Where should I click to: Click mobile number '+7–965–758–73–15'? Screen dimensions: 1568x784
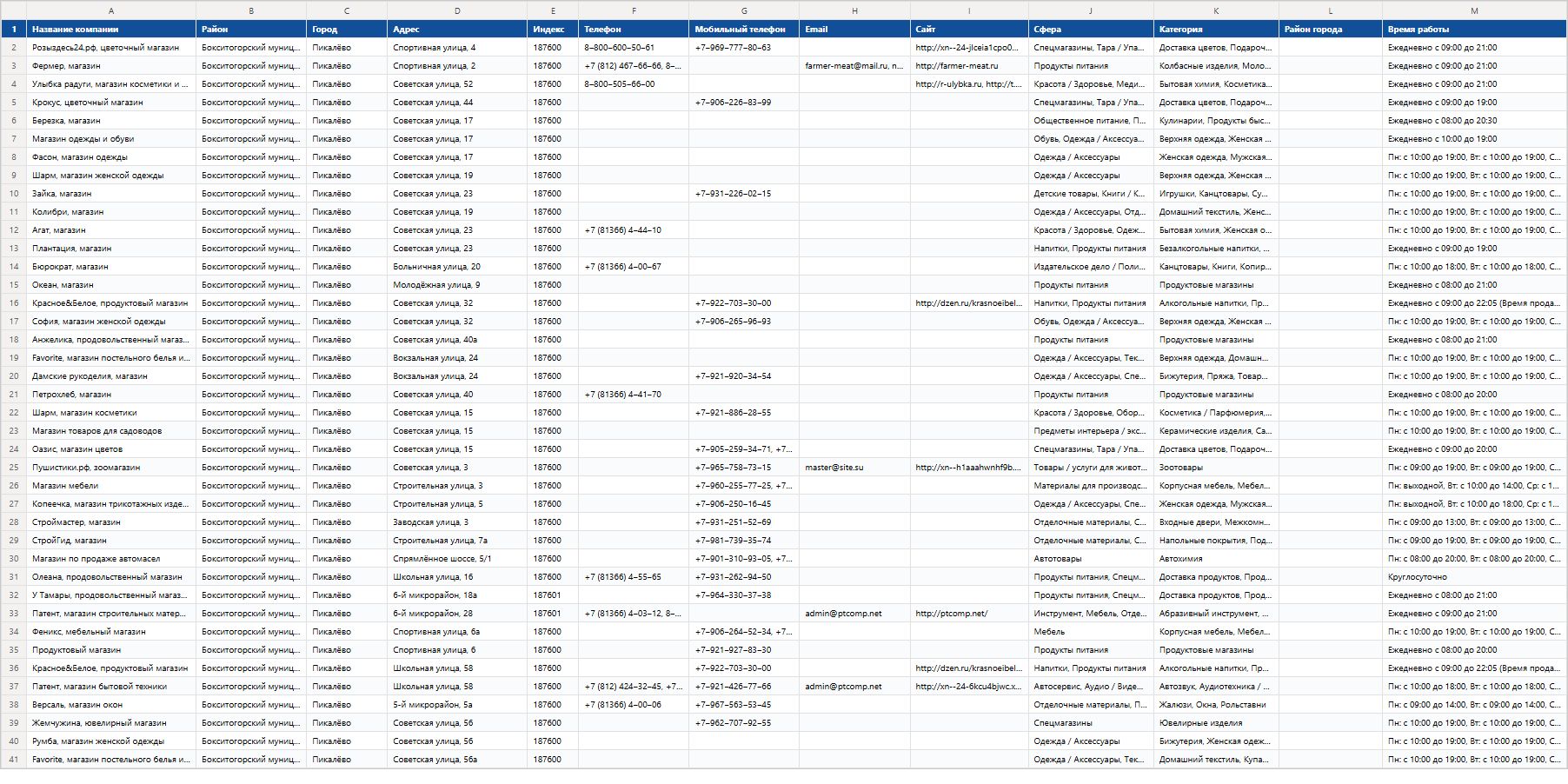click(x=744, y=468)
